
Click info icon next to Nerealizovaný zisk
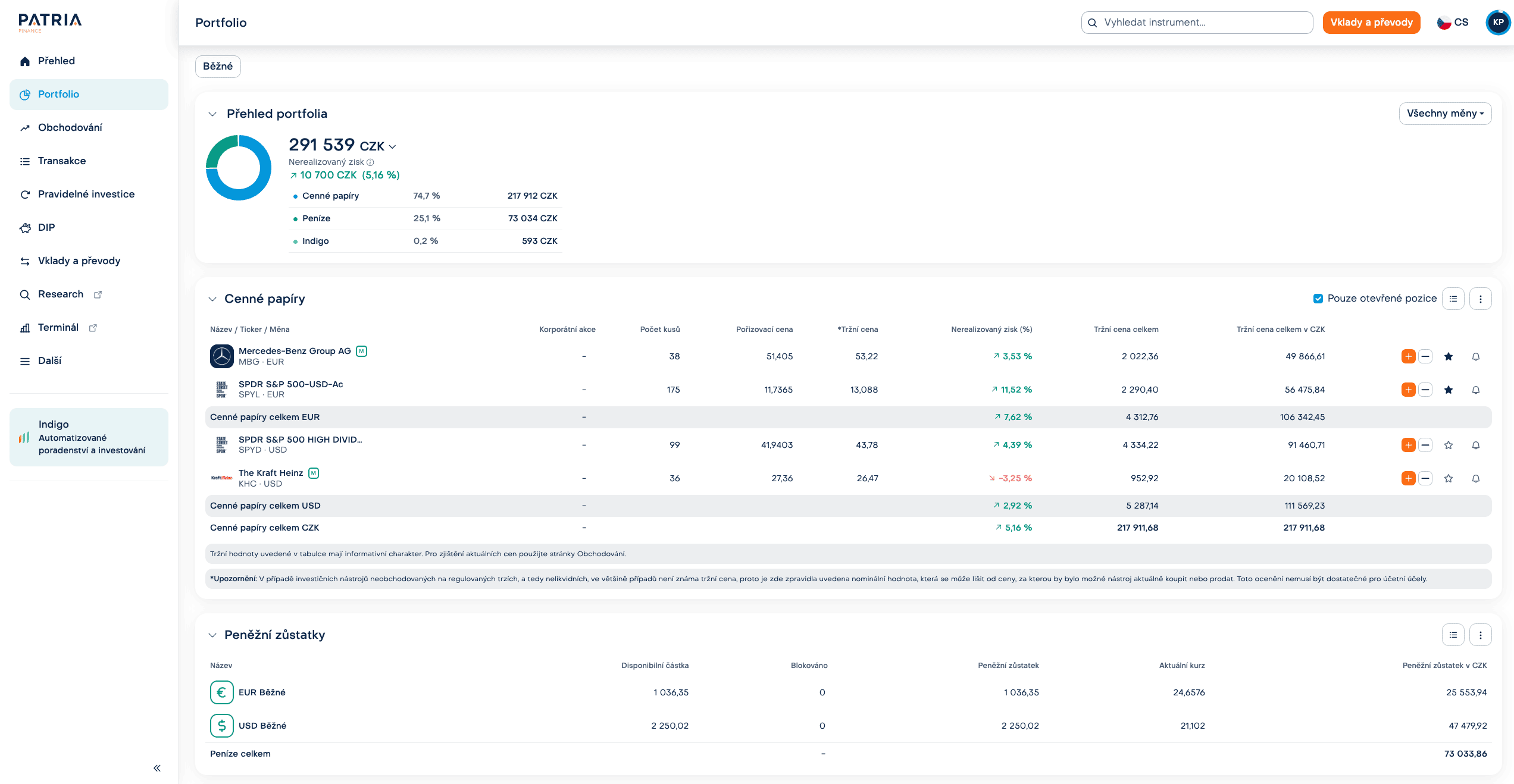click(370, 162)
